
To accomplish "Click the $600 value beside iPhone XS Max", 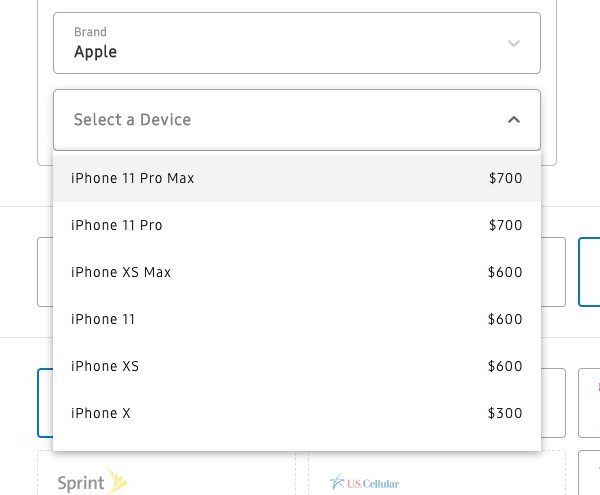I will pyautogui.click(x=505, y=273).
